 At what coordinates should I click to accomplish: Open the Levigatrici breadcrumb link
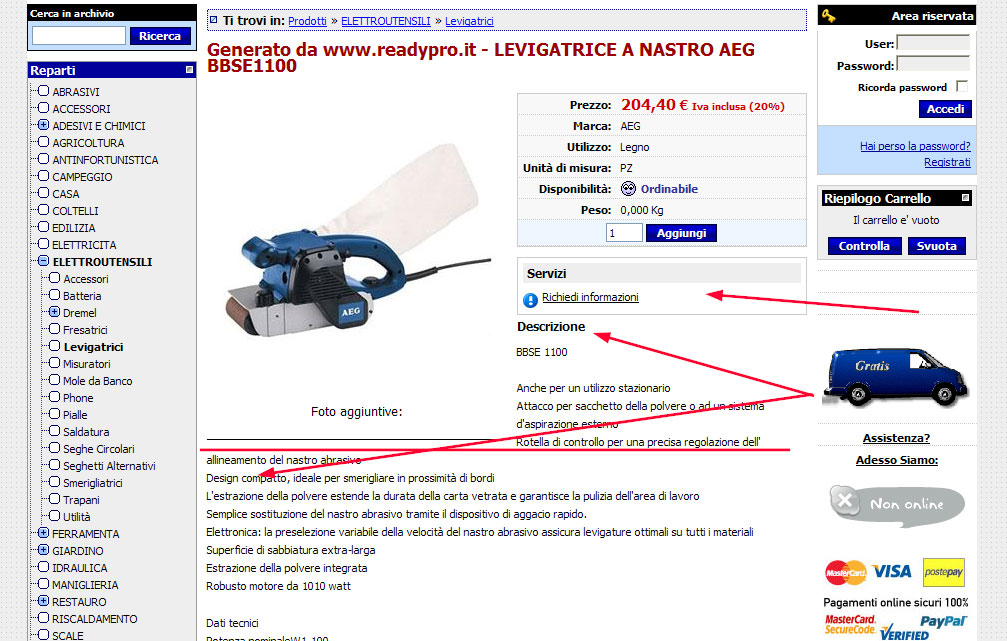pyautogui.click(x=469, y=21)
